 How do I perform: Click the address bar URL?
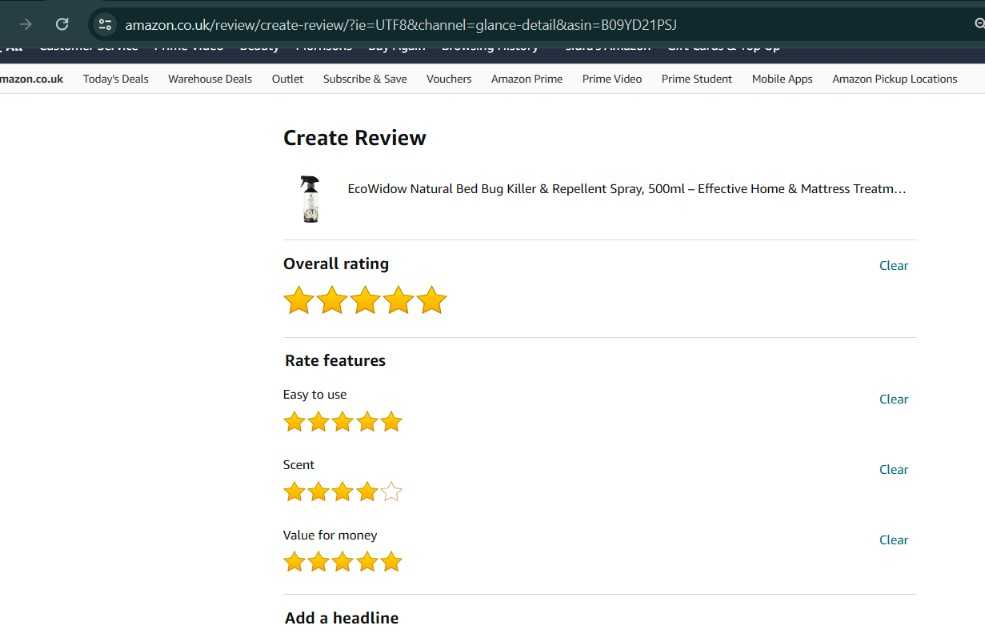[x=400, y=25]
